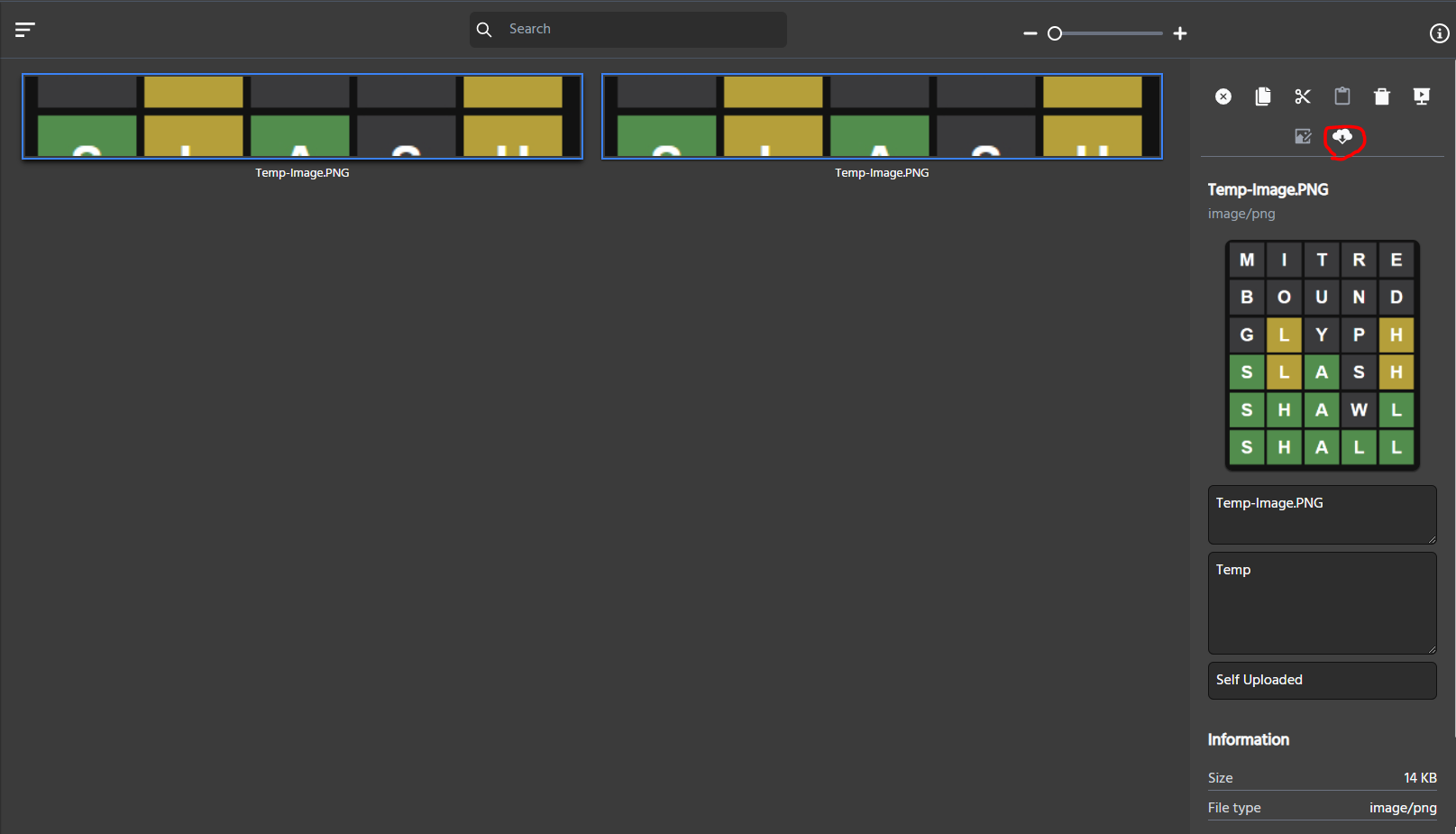Click the Temp-Image.PNG sidebar heading
The height and width of the screenshot is (834, 1456).
[x=1268, y=189]
